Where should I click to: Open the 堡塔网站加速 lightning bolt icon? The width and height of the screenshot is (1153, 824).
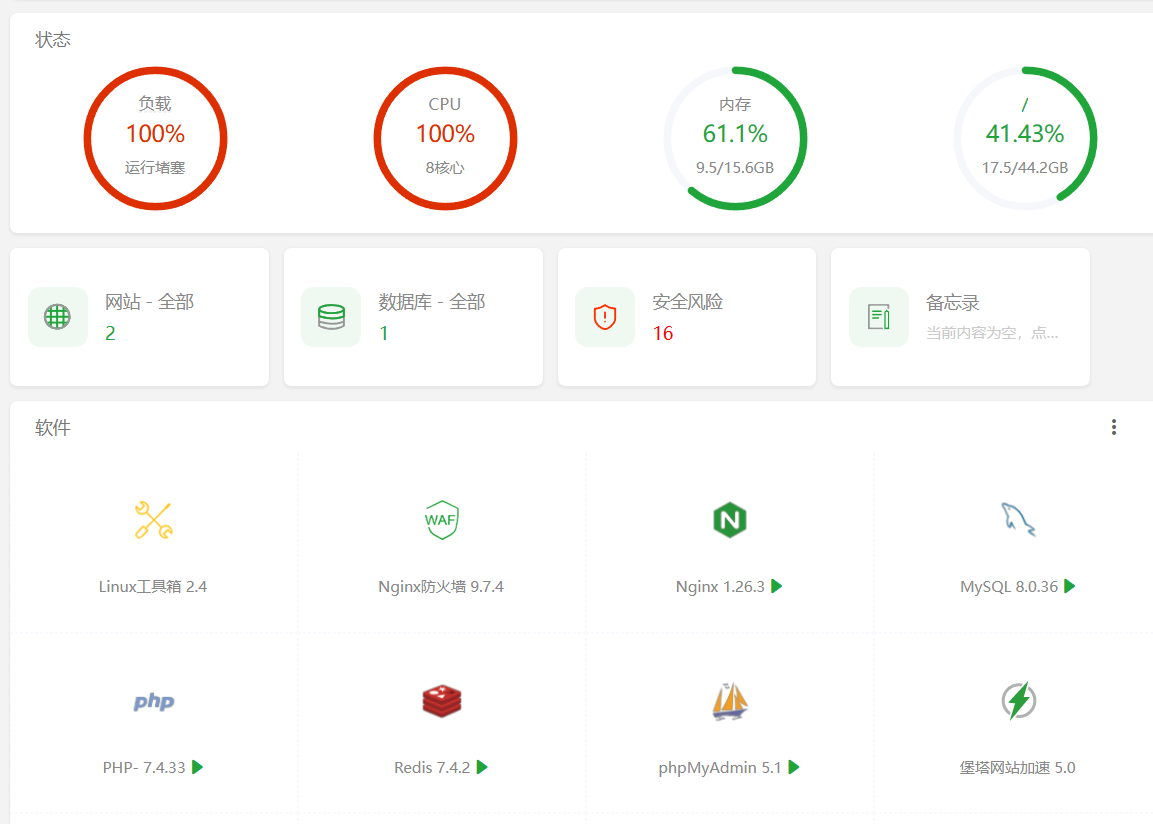(1018, 701)
